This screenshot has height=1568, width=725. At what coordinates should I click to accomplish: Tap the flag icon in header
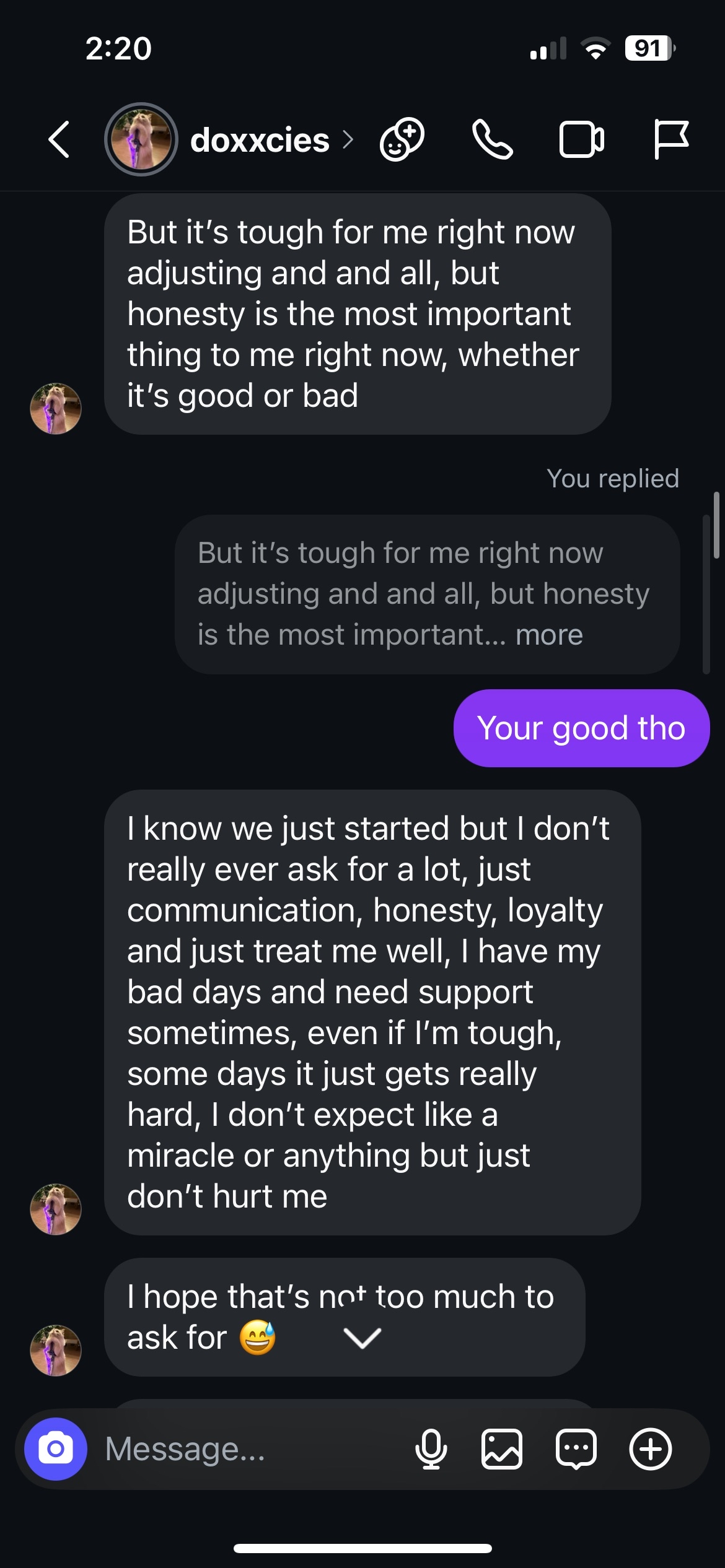670,139
